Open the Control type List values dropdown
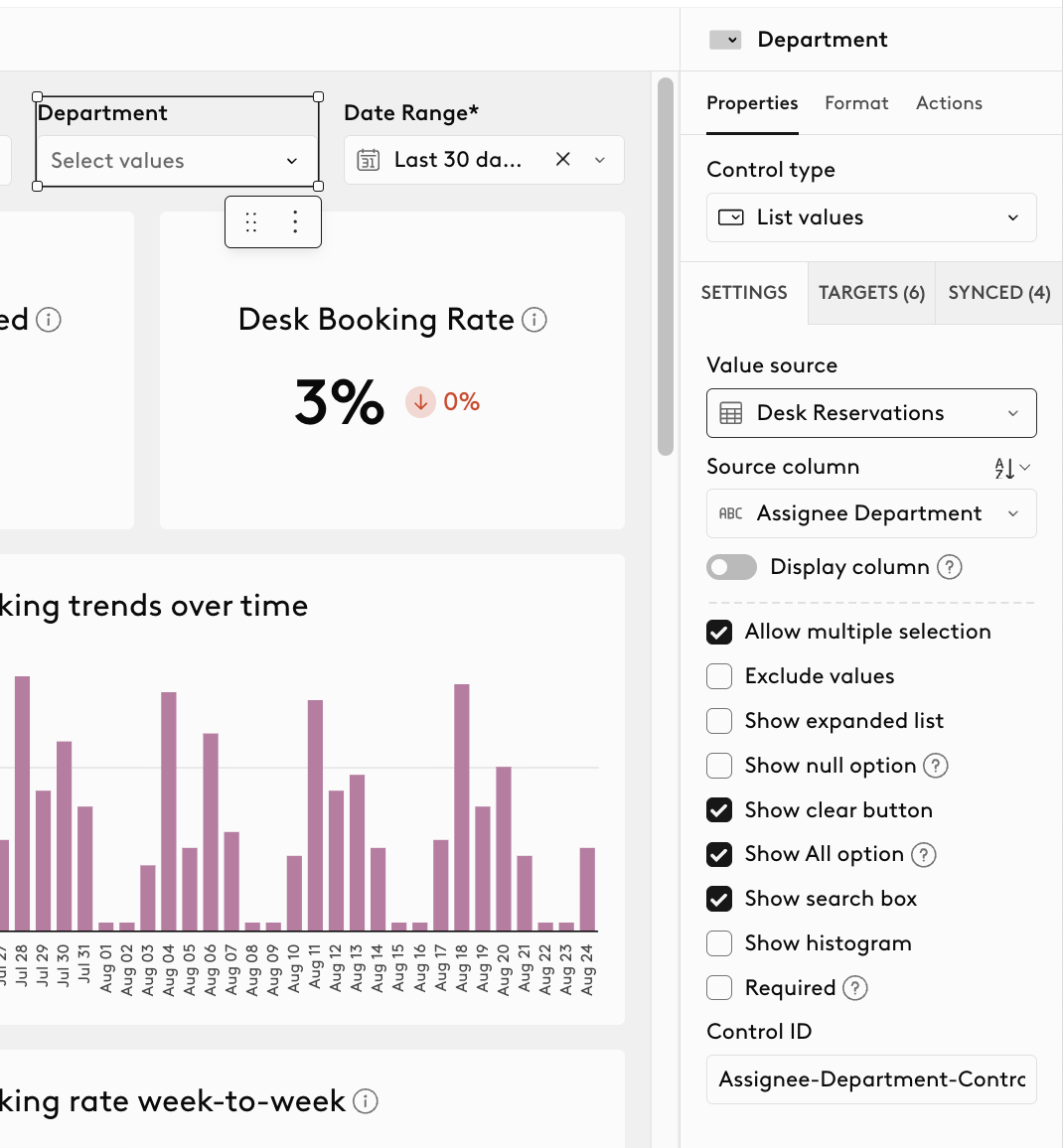 coord(871,217)
